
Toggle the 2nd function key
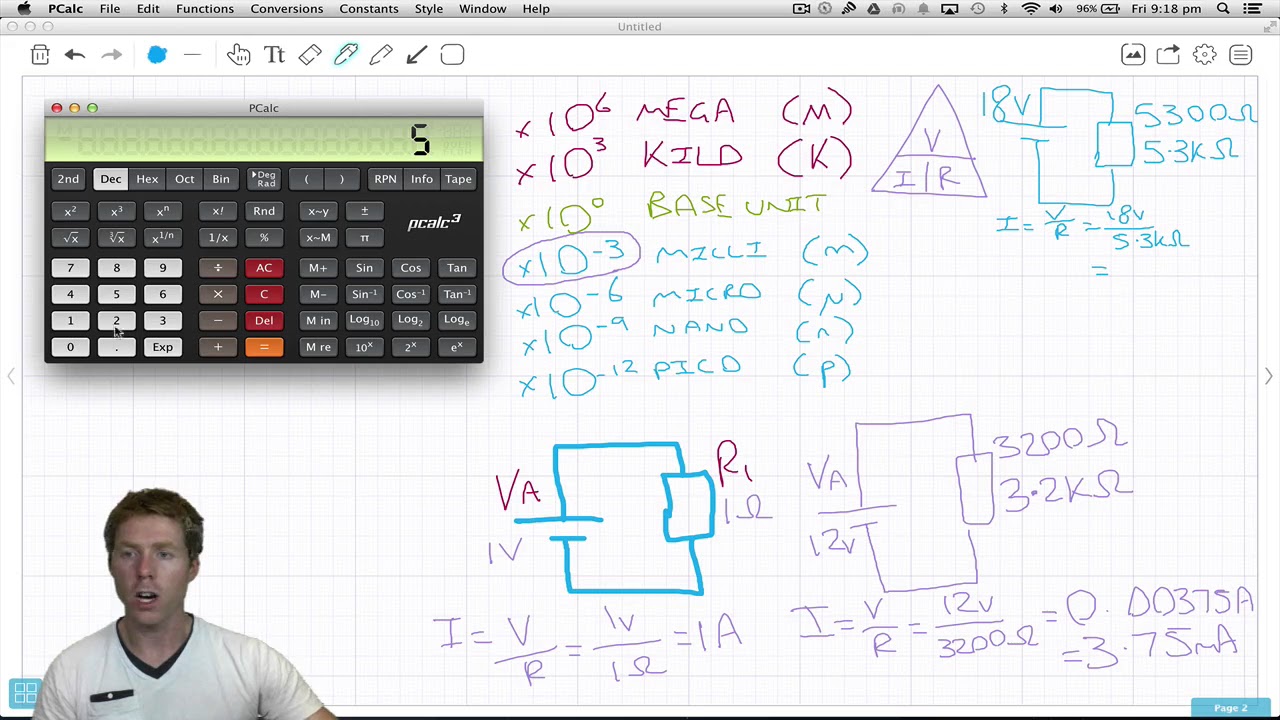(68, 179)
